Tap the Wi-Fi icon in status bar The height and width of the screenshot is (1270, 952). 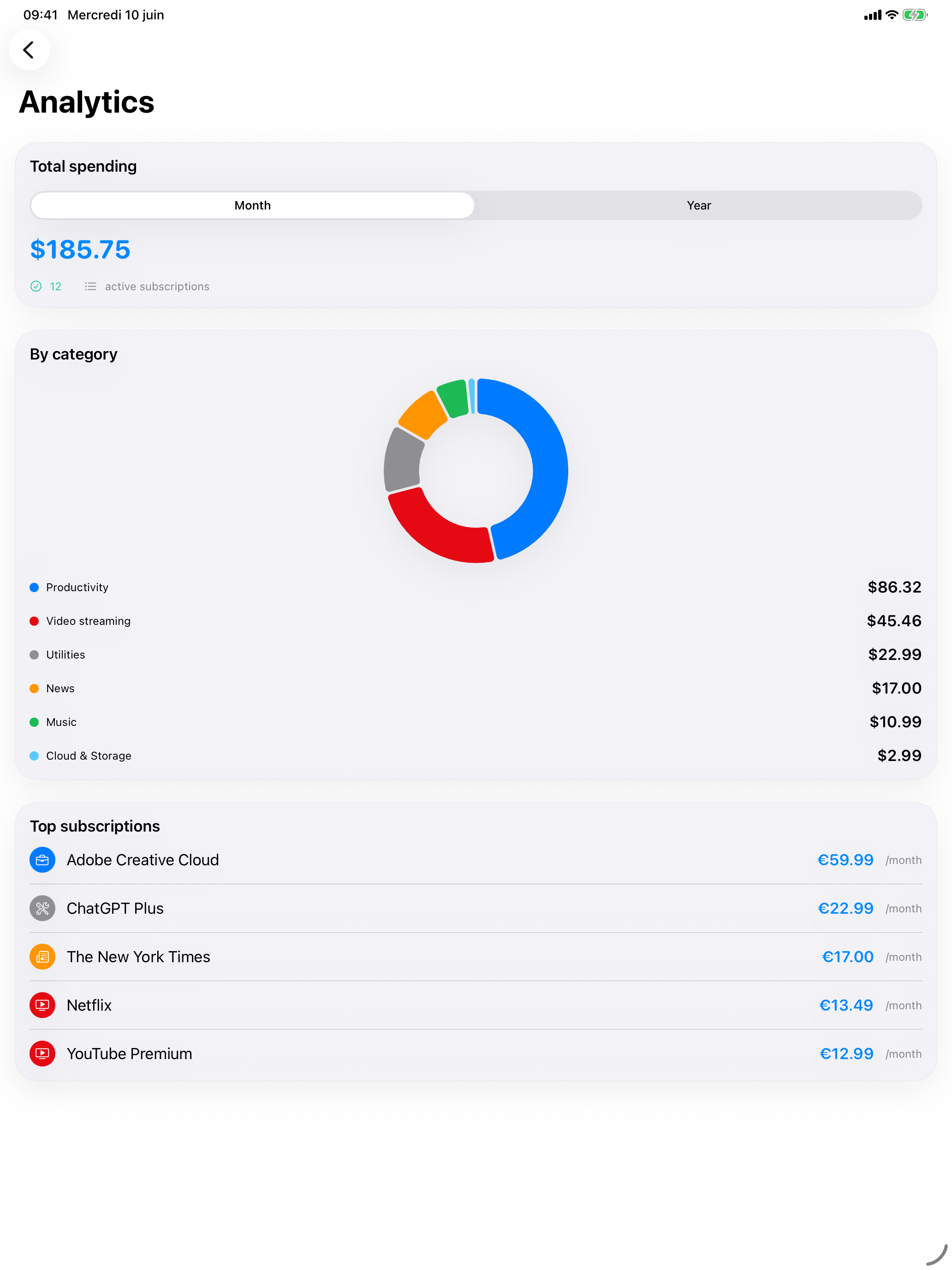pos(891,15)
